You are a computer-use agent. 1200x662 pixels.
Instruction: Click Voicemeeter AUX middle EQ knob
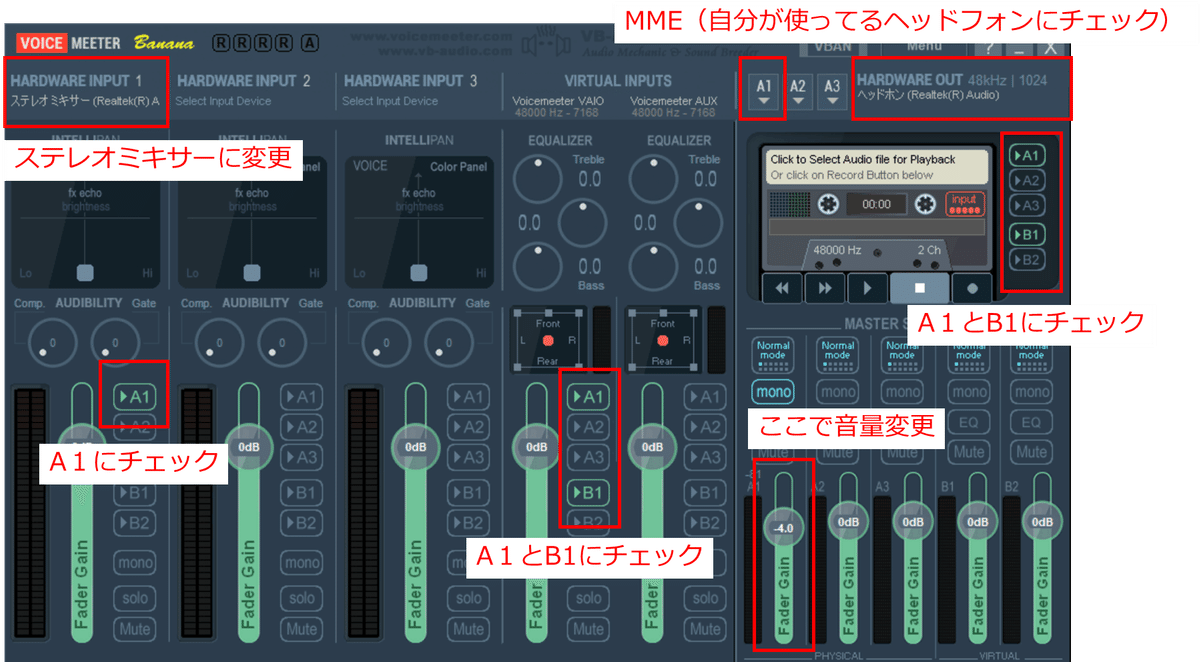(x=699, y=222)
